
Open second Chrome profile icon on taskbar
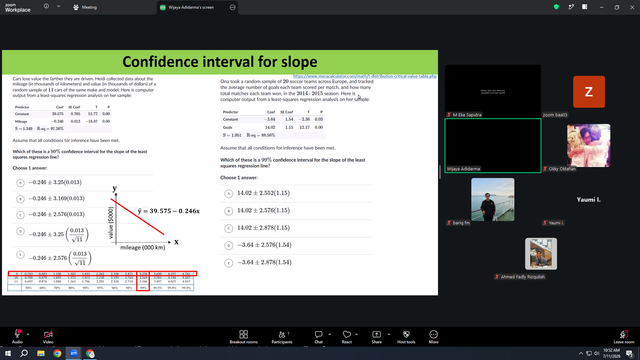[90, 353]
